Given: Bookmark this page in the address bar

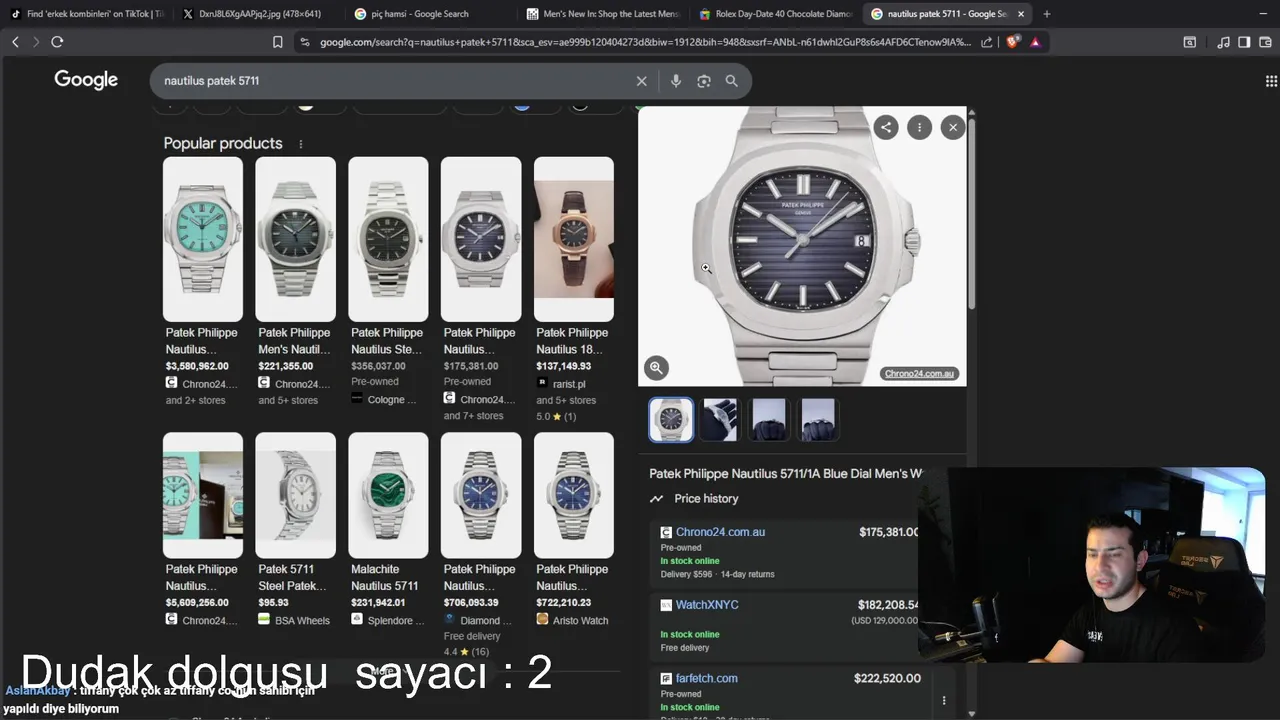Looking at the screenshot, I should [x=278, y=42].
